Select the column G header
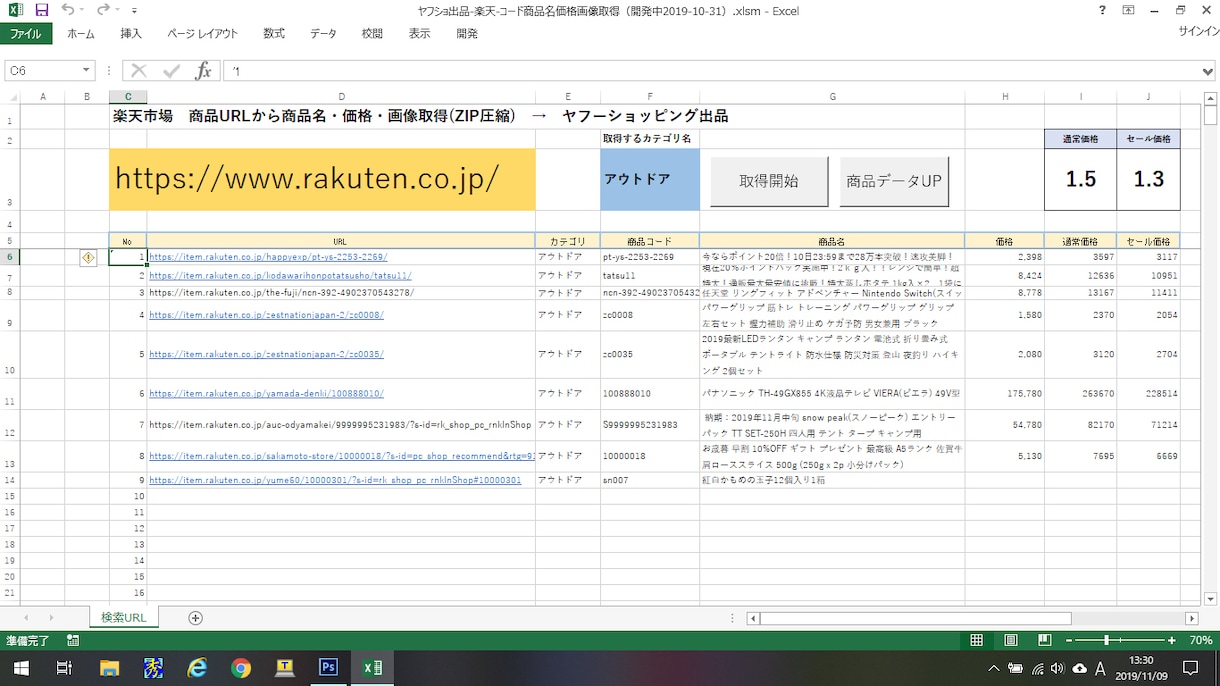This screenshot has width=1220, height=686. coord(832,96)
